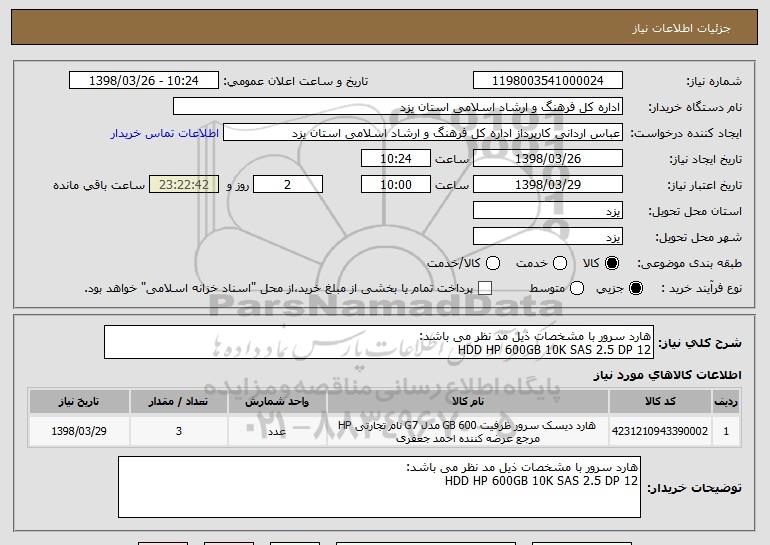
Task: Click item code 4231210943390002
Action: [660, 431]
